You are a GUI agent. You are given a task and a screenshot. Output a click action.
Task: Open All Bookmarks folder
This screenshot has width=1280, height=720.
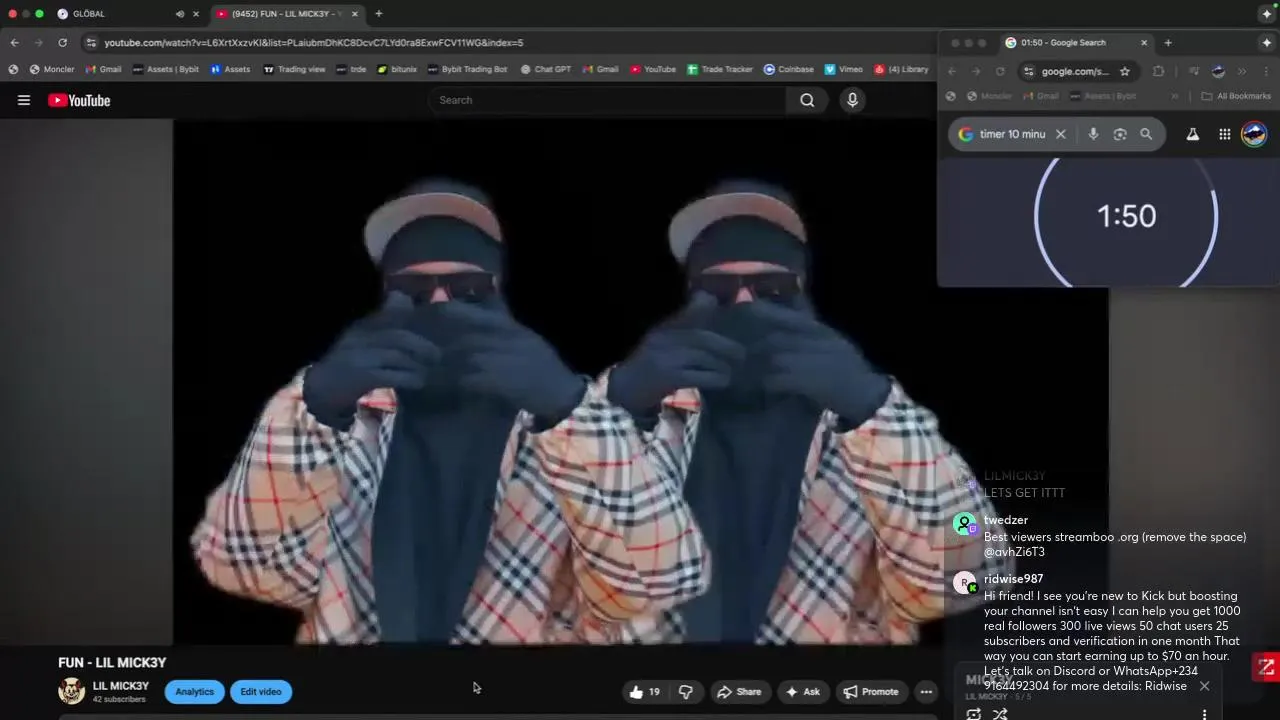(1236, 96)
